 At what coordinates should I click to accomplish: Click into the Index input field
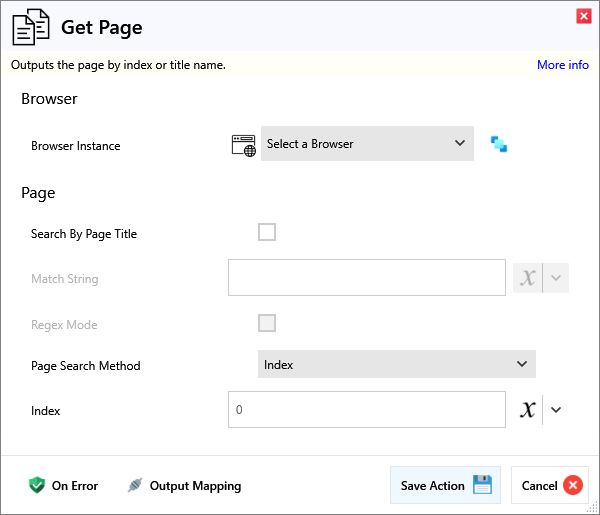[x=366, y=409]
